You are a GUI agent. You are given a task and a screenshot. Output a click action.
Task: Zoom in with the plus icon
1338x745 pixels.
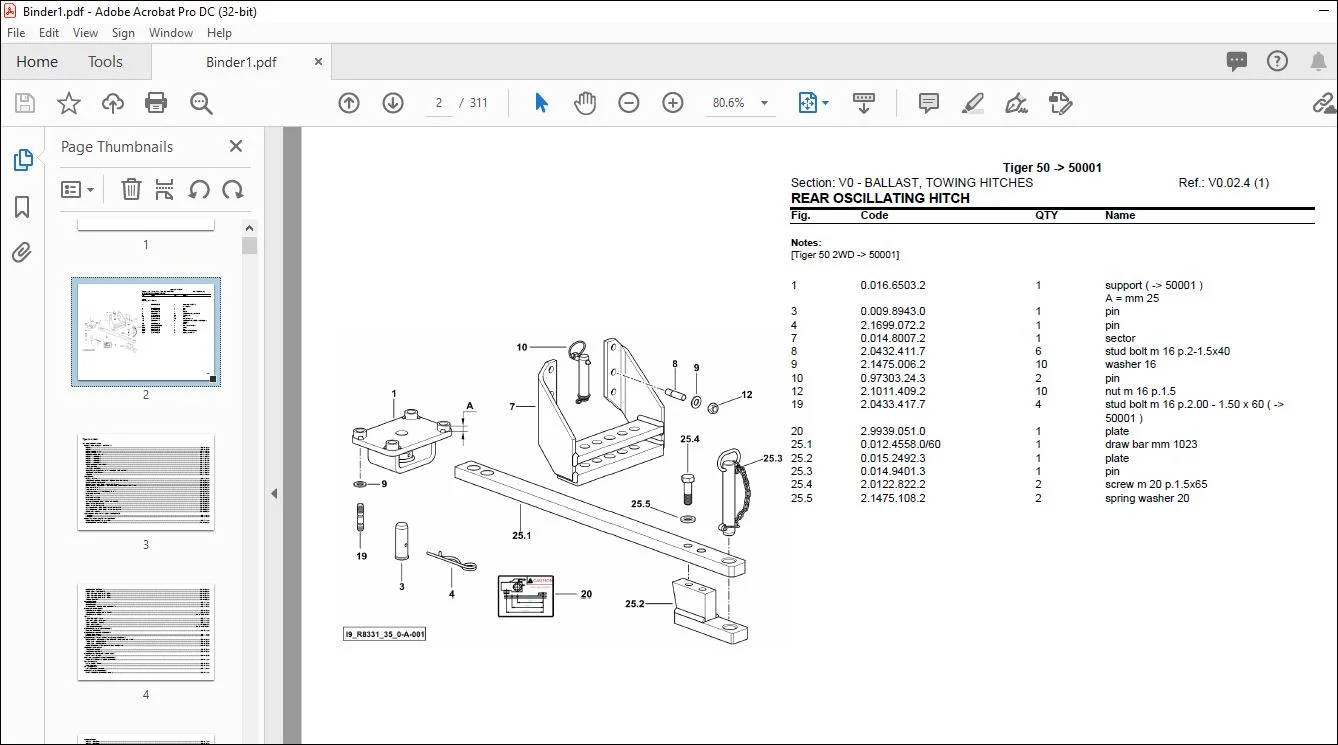673,103
